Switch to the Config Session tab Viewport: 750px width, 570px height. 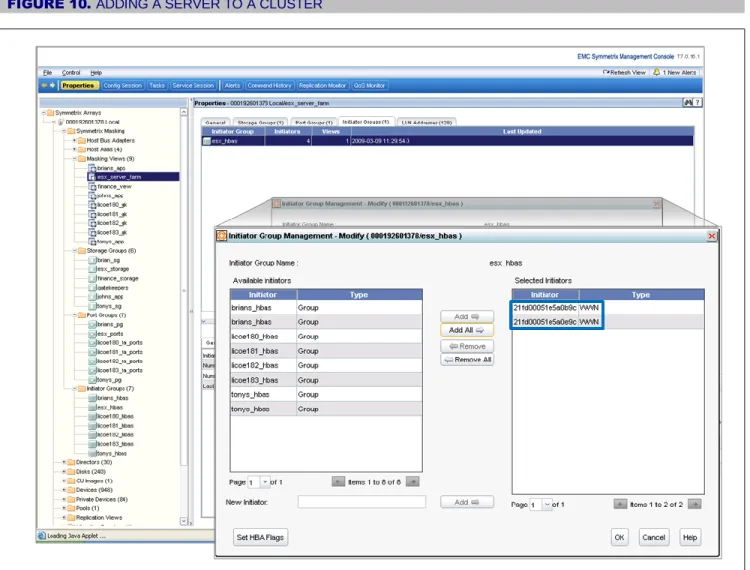pyautogui.click(x=122, y=86)
